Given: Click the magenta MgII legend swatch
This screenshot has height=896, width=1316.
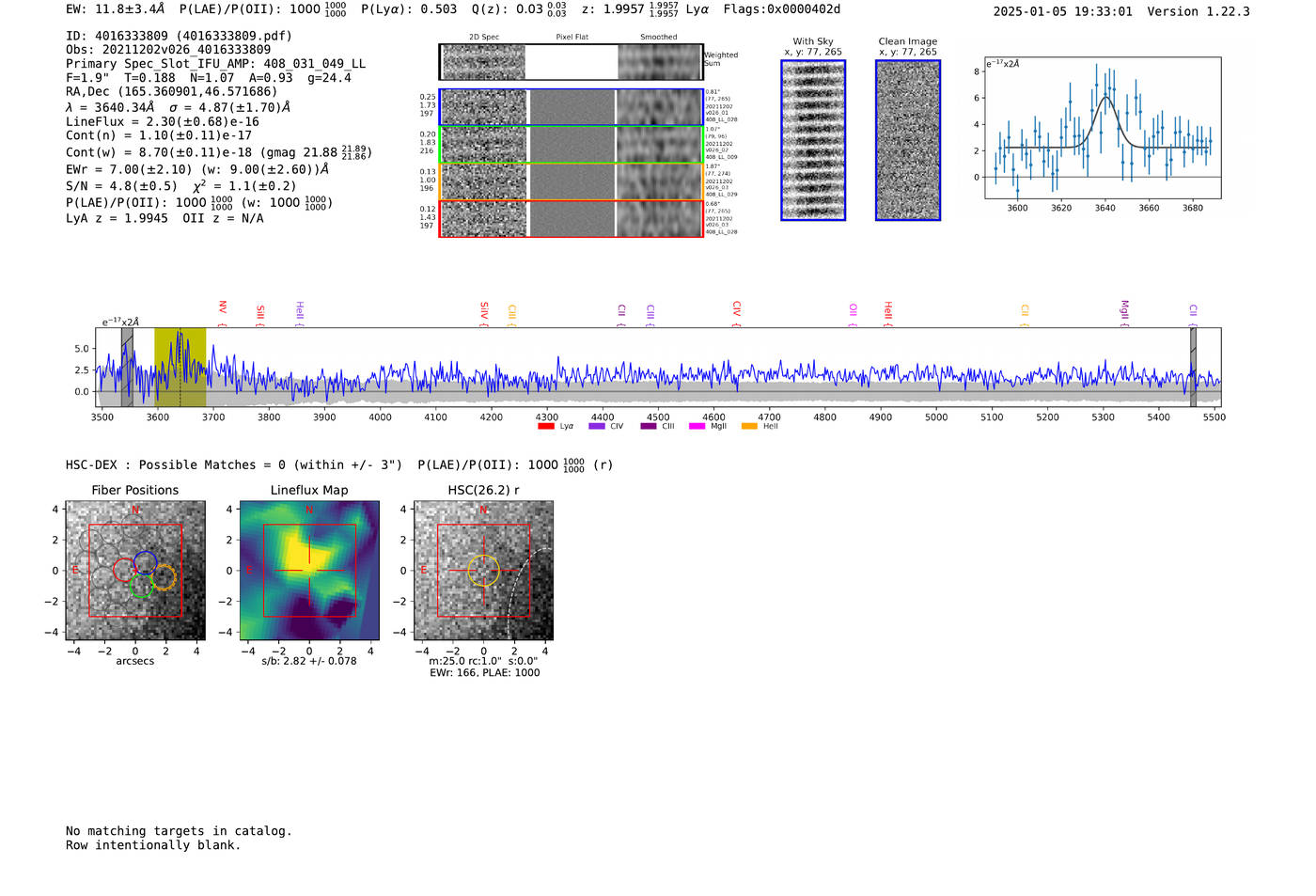Looking at the screenshot, I should pos(697,426).
